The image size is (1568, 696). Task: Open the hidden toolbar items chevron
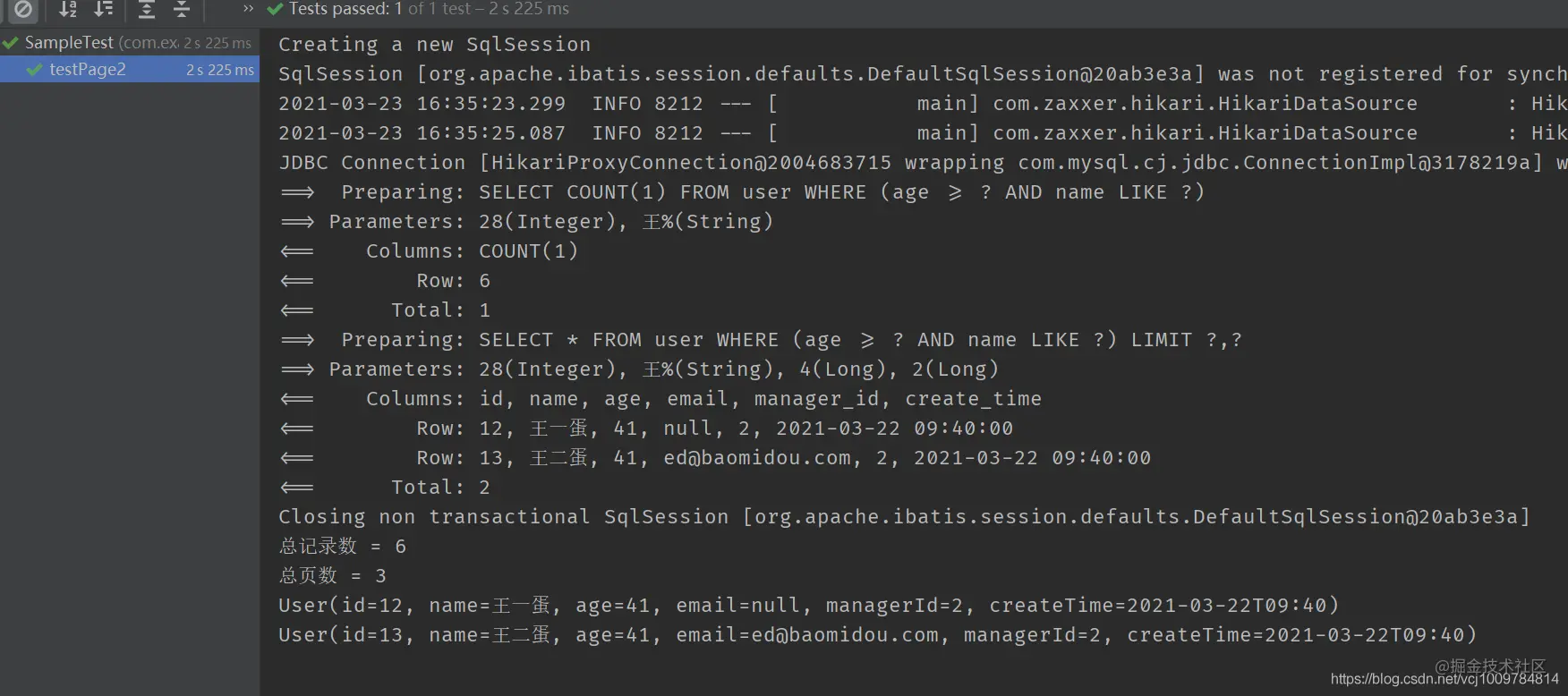248,9
